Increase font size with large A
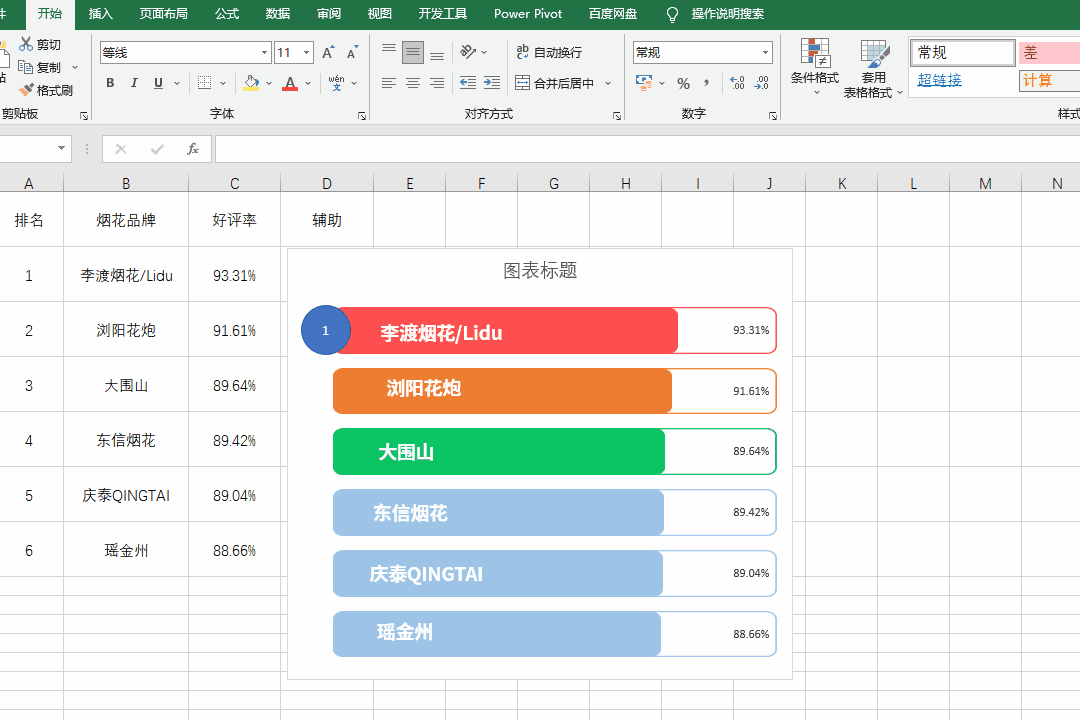Viewport: 1080px width, 720px height. 328,52
